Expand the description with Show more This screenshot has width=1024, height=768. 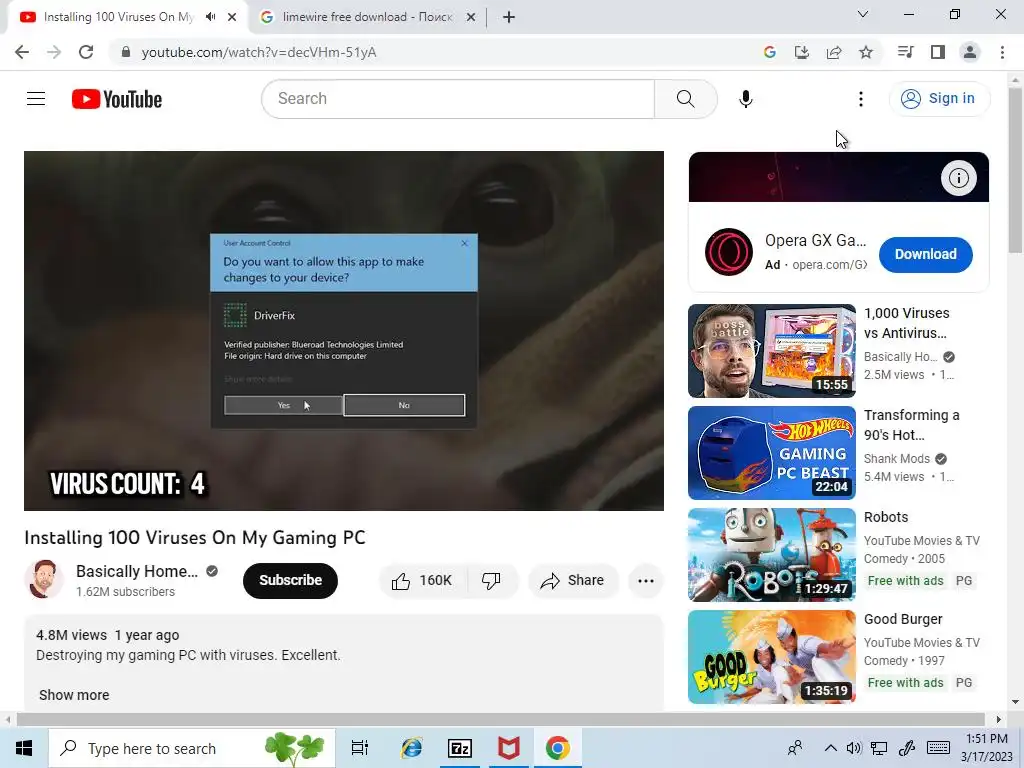pyautogui.click(x=74, y=695)
